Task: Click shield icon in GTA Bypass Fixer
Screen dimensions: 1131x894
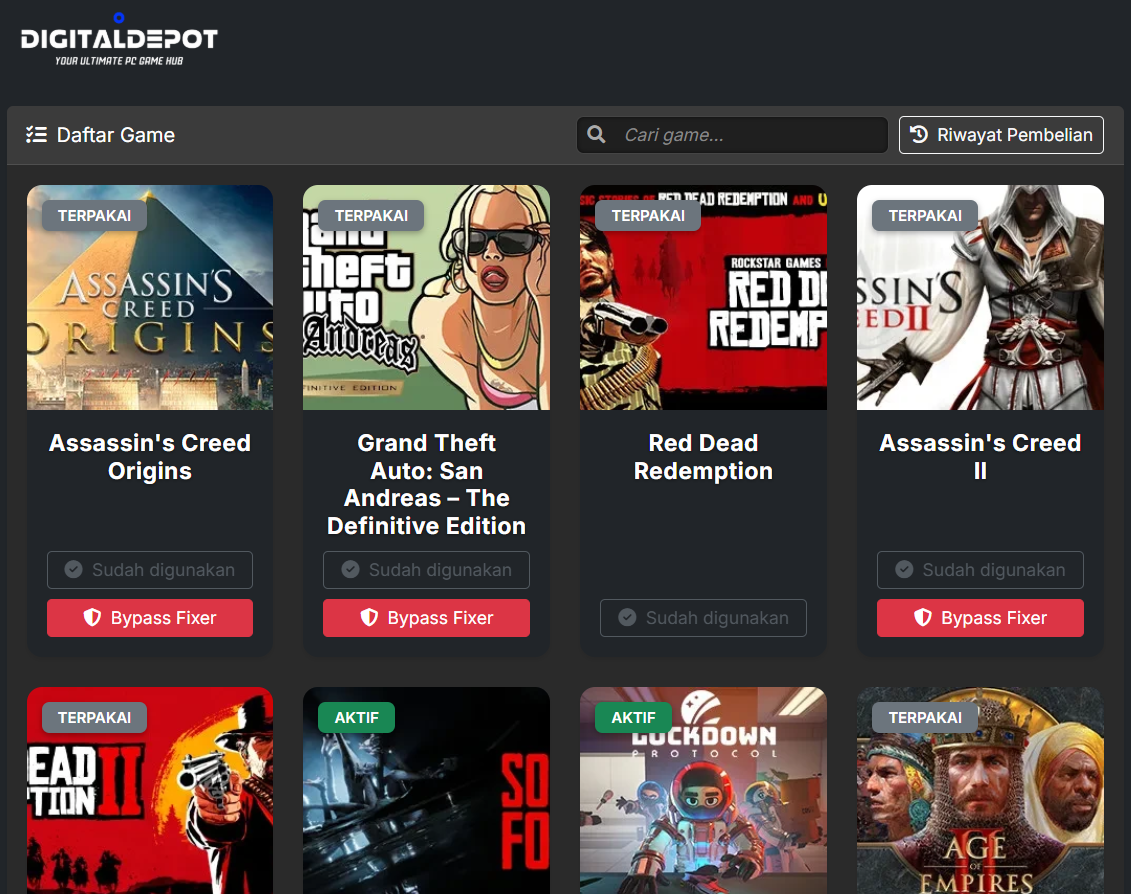Action: tap(369, 617)
